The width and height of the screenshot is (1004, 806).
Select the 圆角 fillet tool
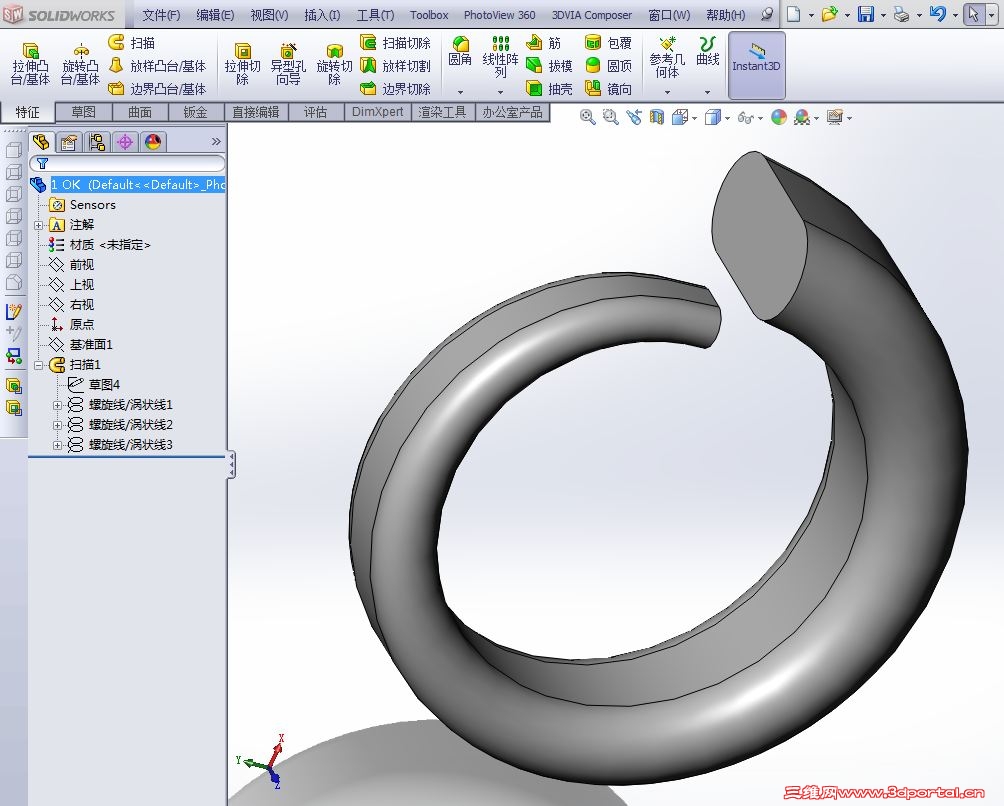tap(460, 51)
